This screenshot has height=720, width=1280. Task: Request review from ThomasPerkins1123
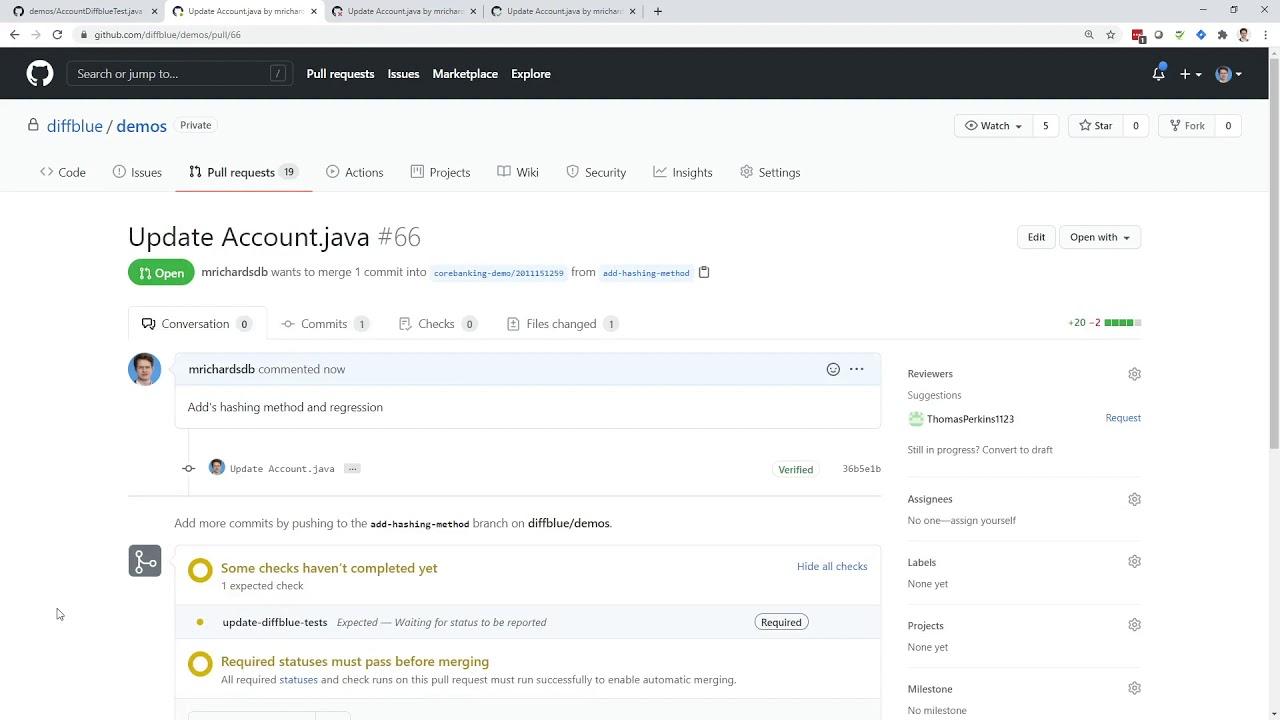pyautogui.click(x=1123, y=418)
